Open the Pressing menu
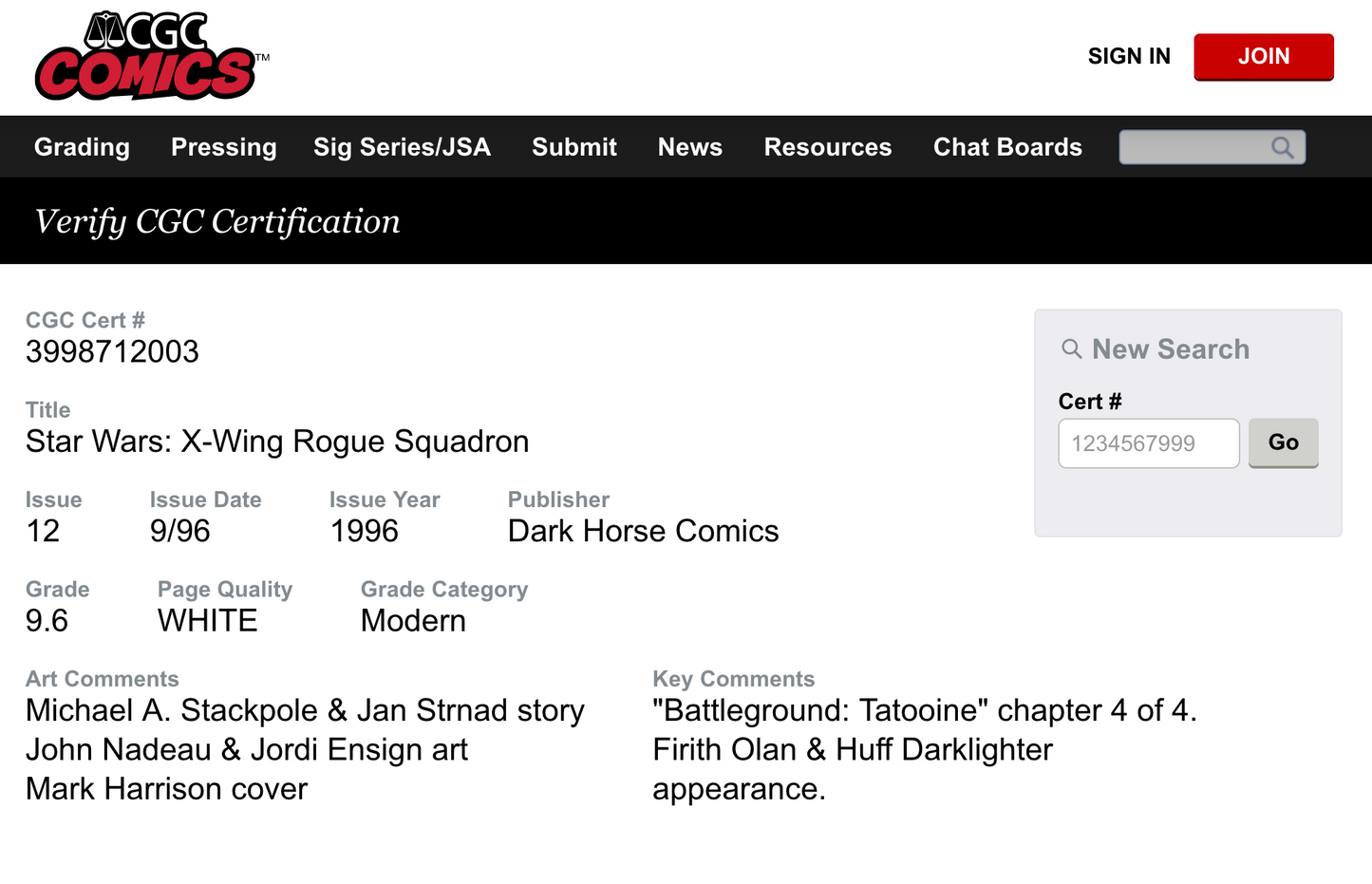Viewport: 1372px width, 884px height. coord(224,147)
